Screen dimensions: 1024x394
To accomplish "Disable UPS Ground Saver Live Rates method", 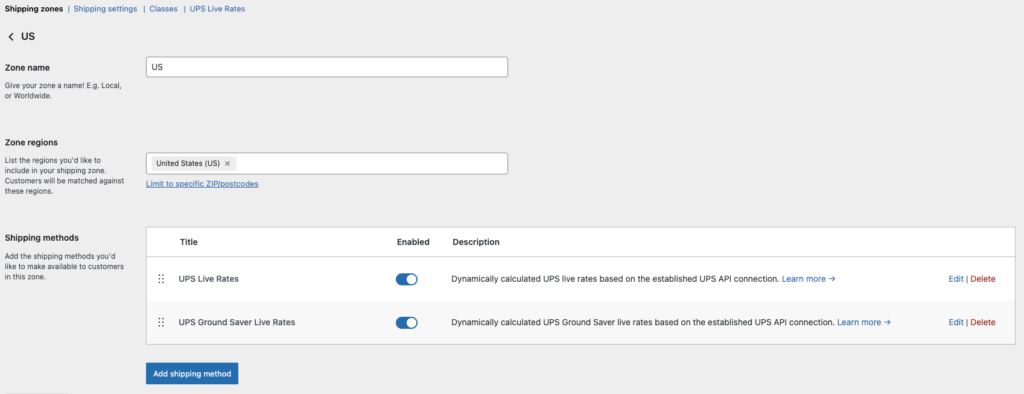I will click(x=406, y=322).
